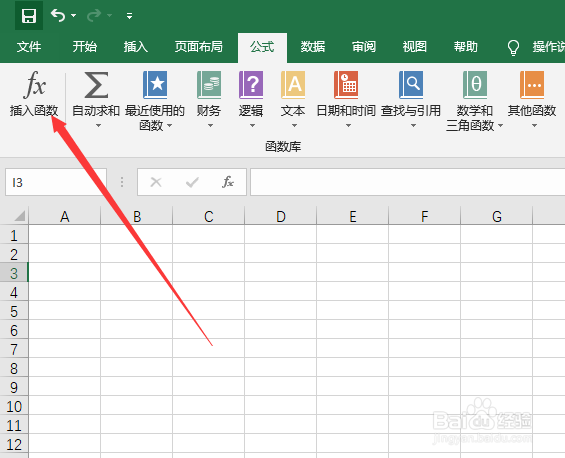Expand the 其他函数 dropdown arrow
Image resolution: width=565 pixels, height=458 pixels.
[534, 125]
